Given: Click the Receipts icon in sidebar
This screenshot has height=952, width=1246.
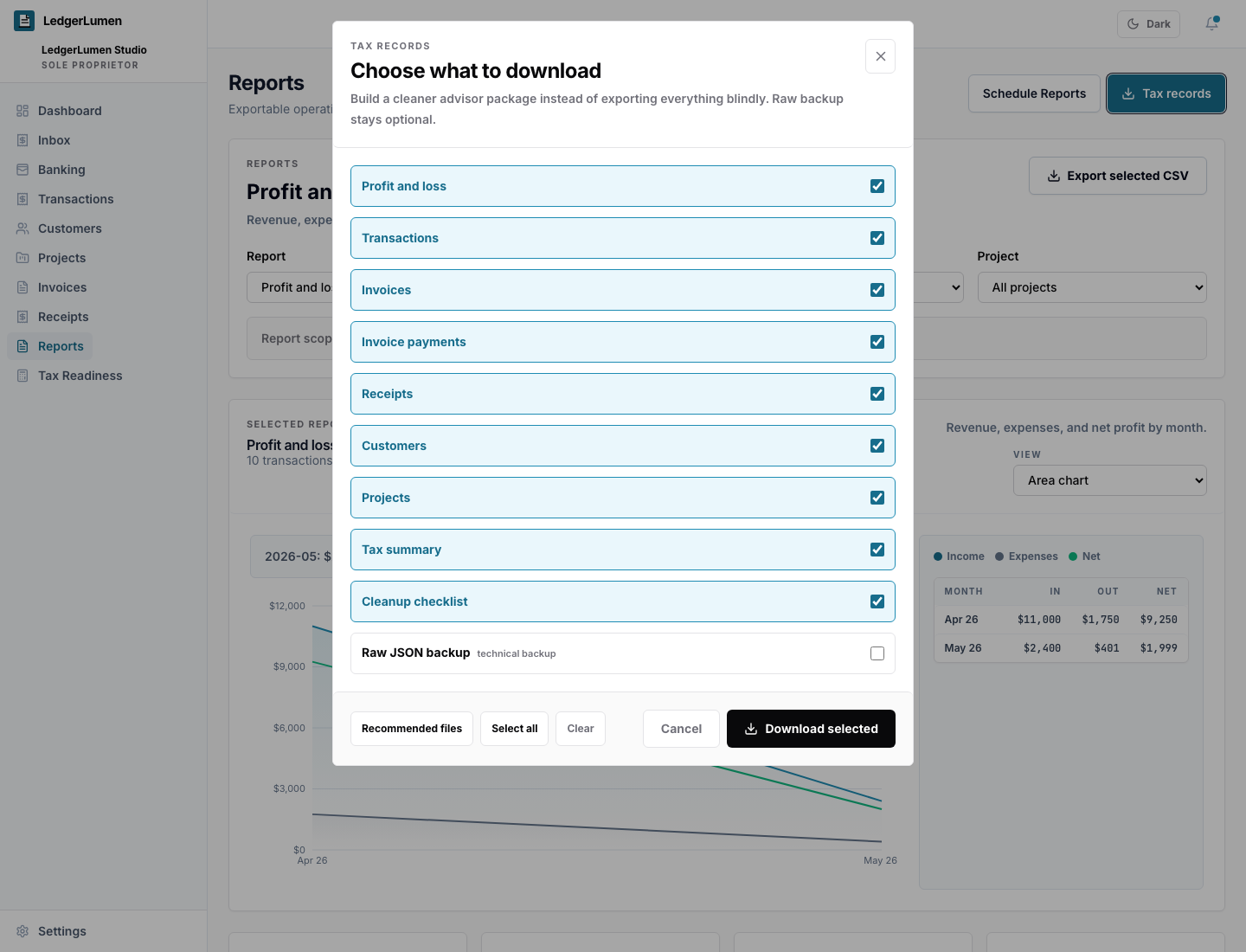Looking at the screenshot, I should click(x=22, y=317).
